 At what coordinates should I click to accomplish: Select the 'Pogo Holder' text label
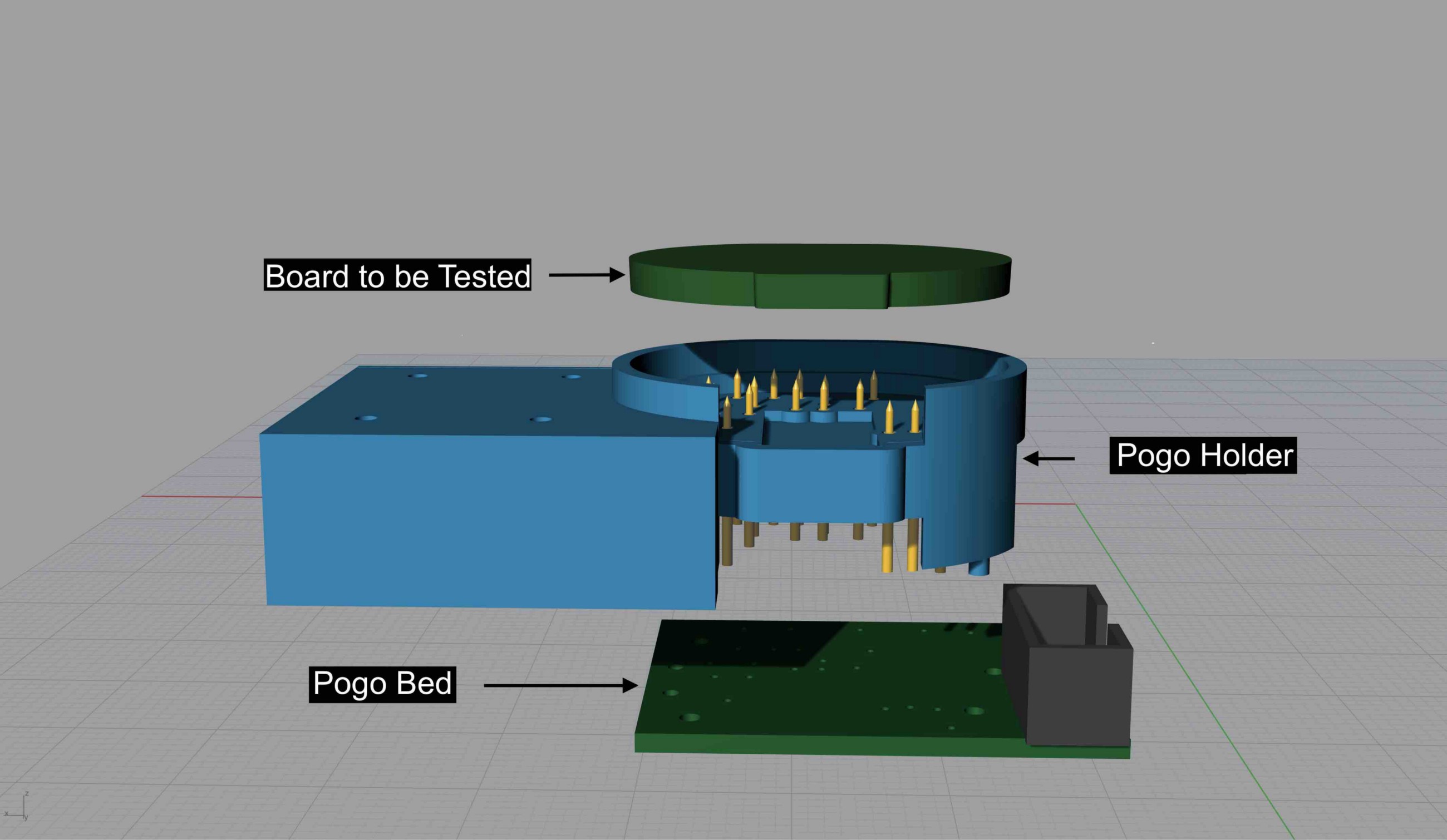tap(1203, 456)
